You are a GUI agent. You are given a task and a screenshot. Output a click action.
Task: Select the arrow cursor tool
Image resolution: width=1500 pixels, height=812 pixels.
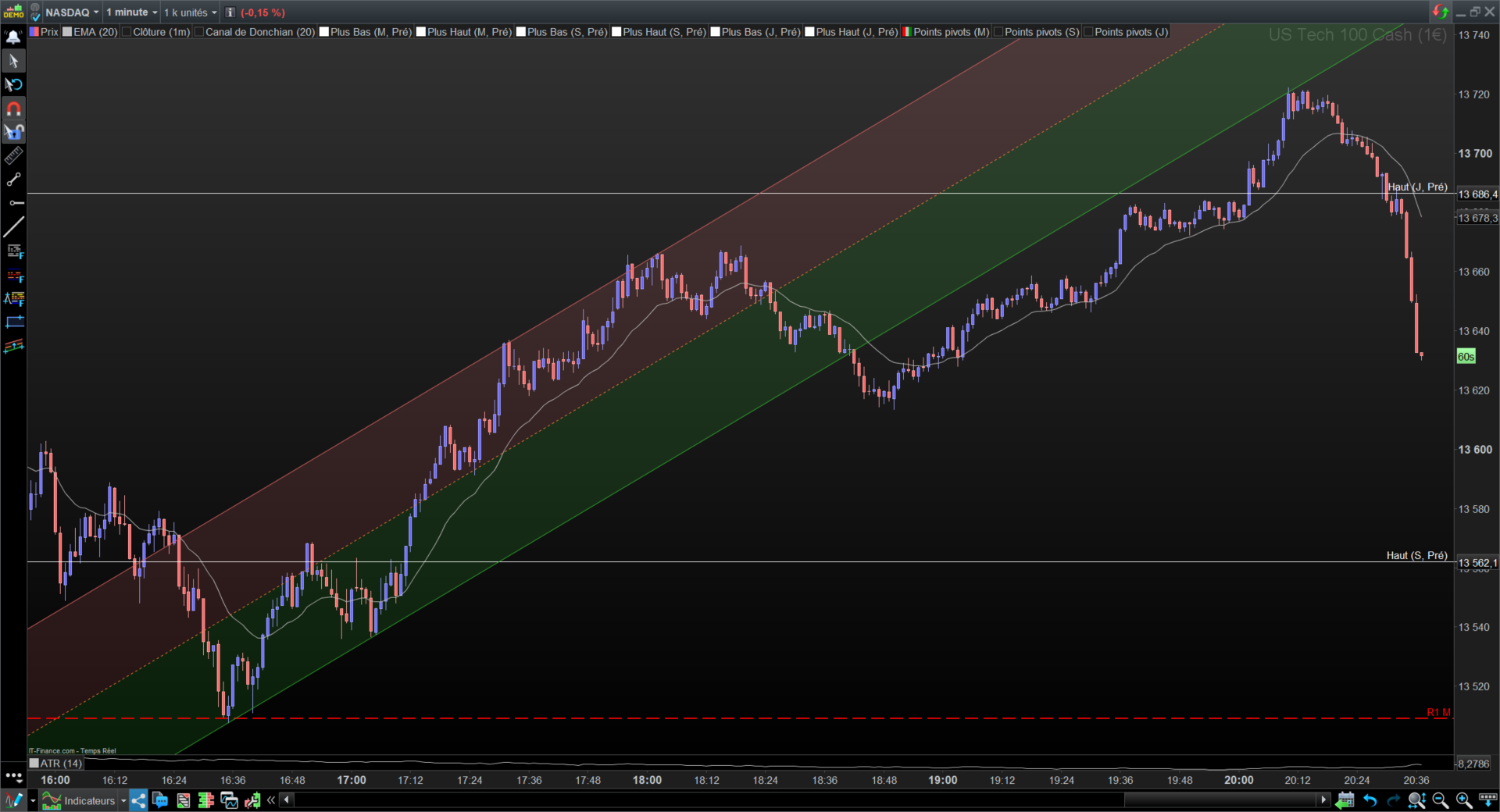[13, 61]
